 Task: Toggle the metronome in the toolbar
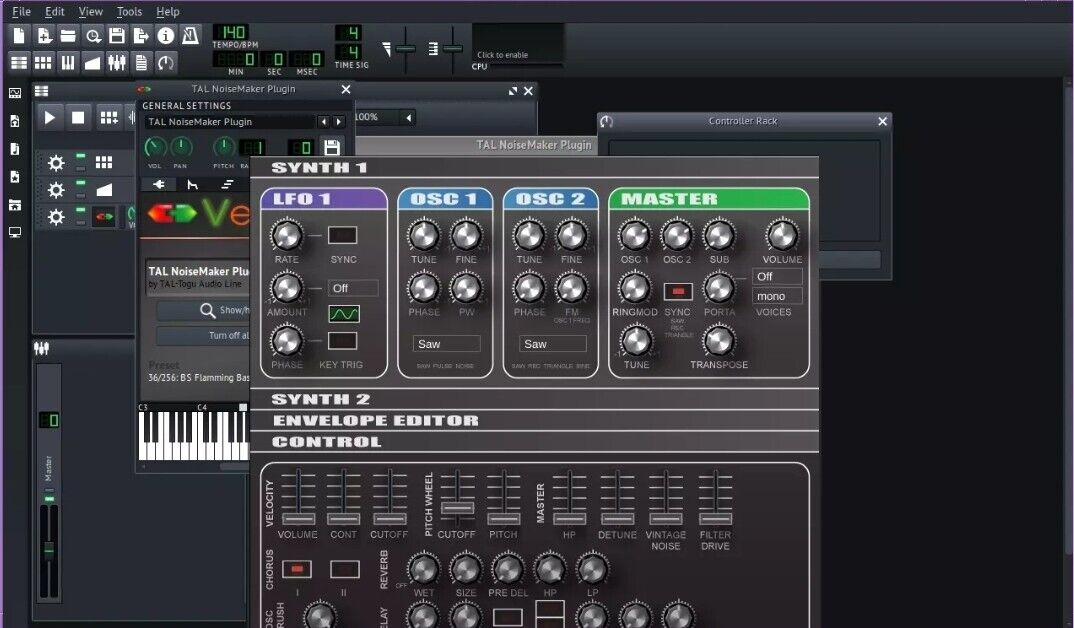pyautogui.click(x=190, y=36)
